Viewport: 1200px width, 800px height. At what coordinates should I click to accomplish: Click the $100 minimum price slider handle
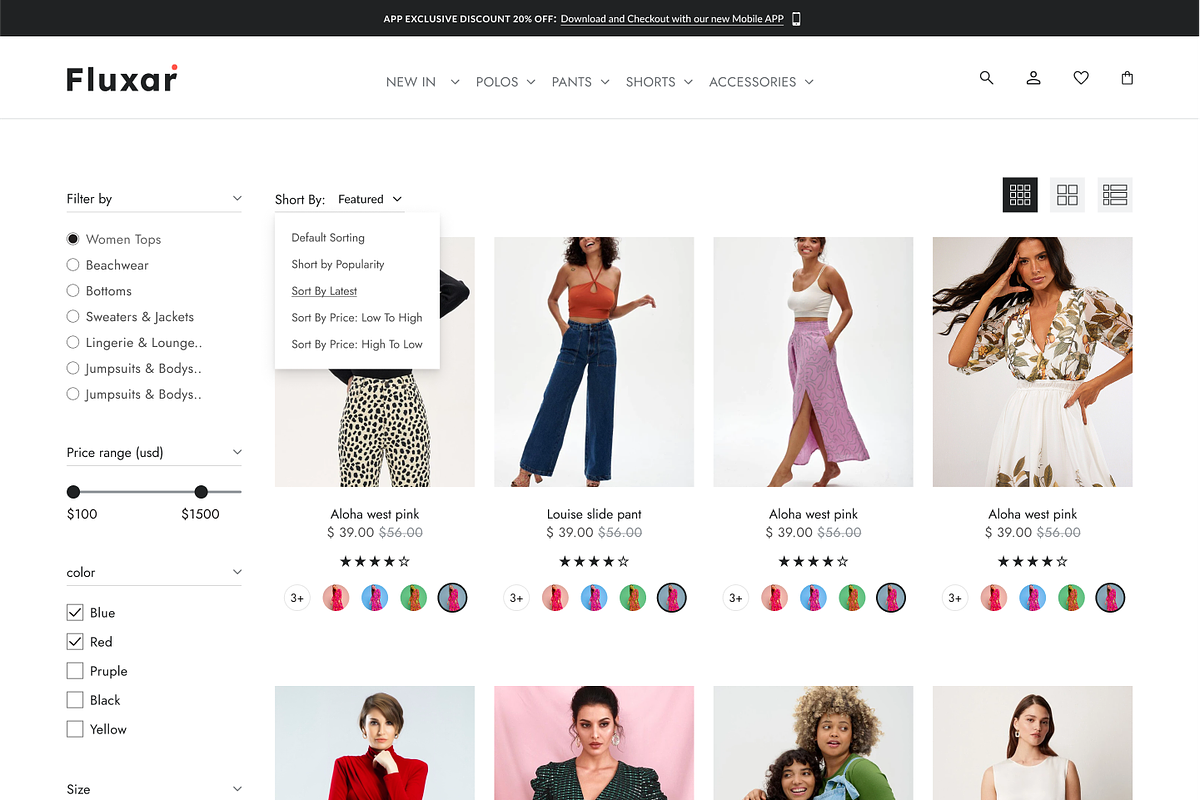(73, 492)
